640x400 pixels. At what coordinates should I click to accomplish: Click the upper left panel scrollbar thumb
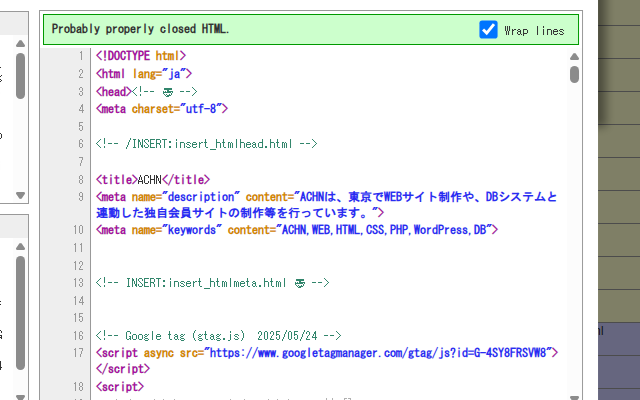tap(20, 76)
